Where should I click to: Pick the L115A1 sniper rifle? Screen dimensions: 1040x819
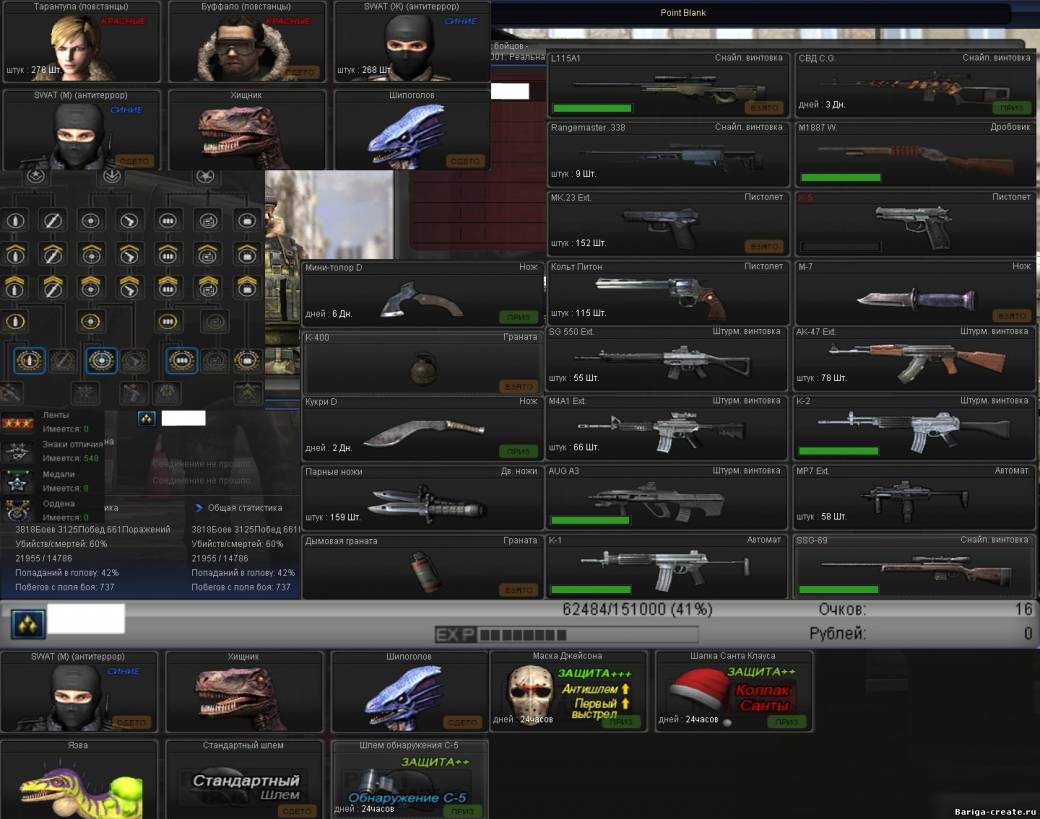(x=669, y=85)
